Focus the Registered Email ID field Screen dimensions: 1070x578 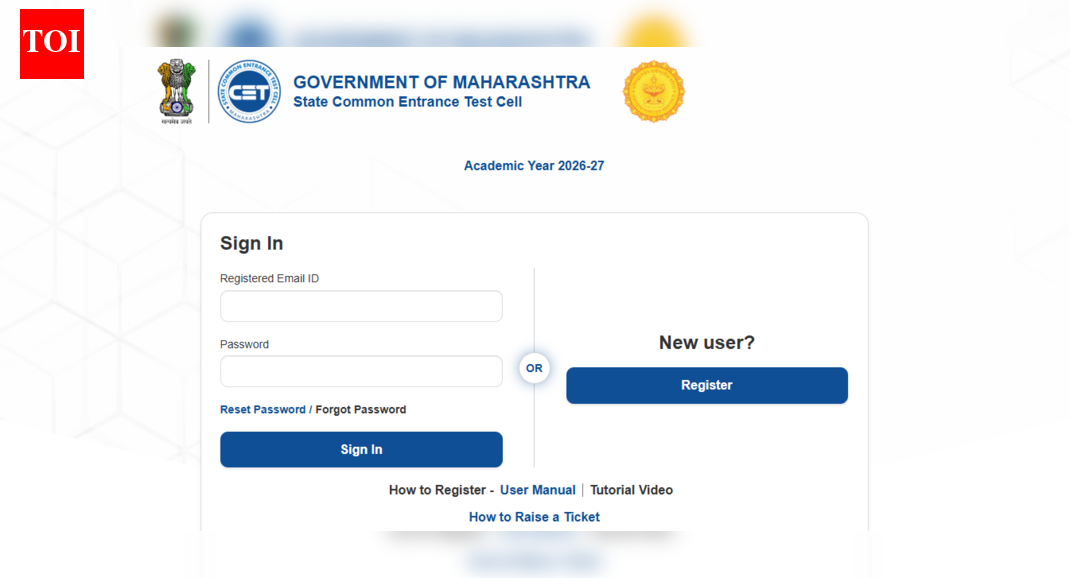361,306
